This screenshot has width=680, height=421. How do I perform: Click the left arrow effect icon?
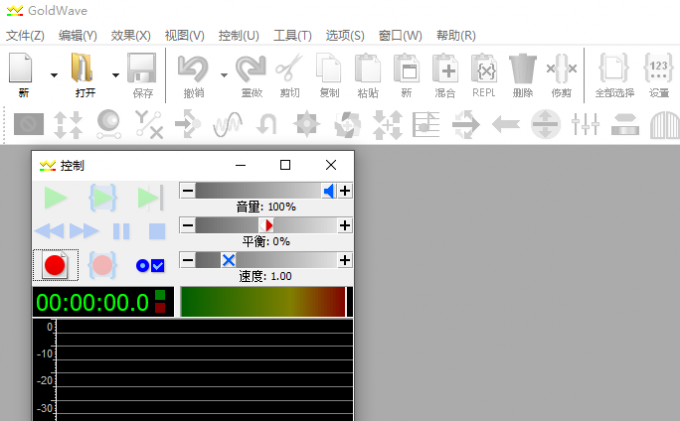click(x=506, y=124)
